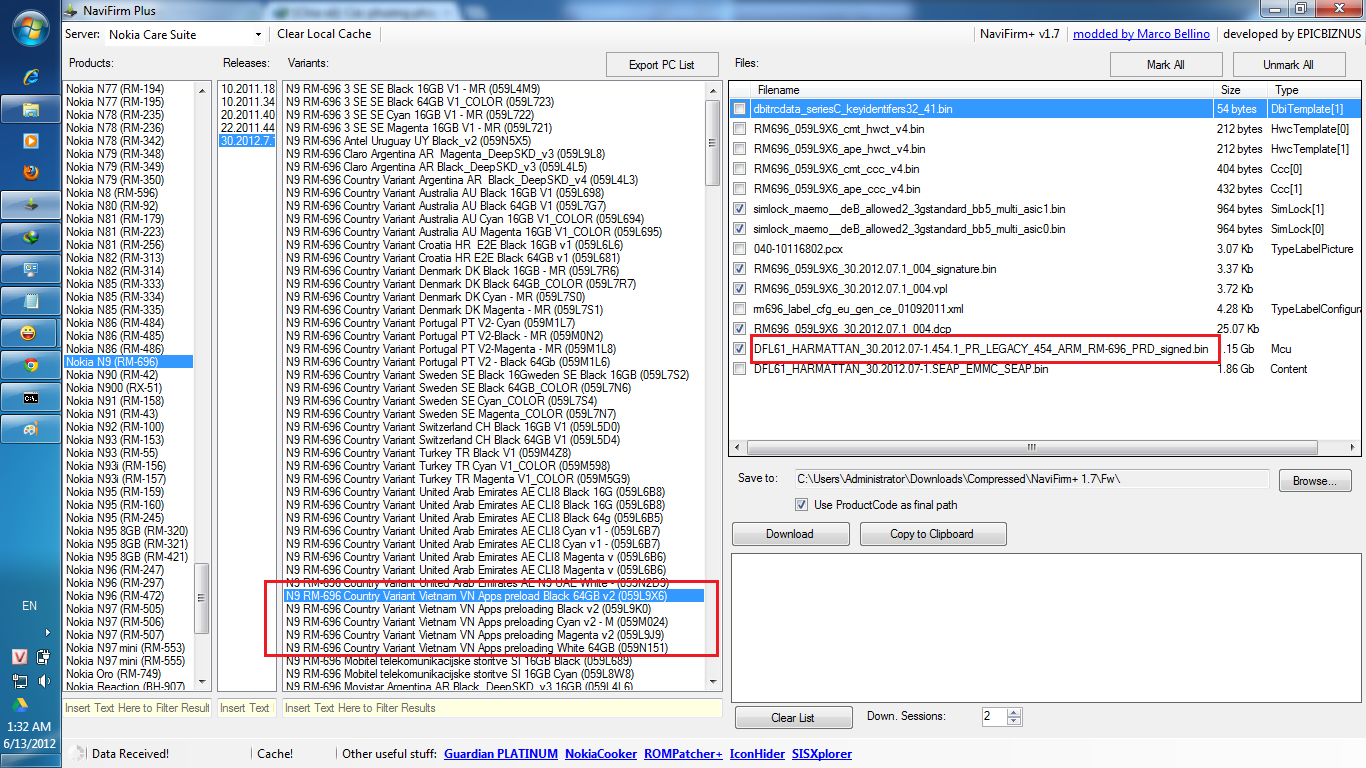Viewport: 1366px width, 768px height.
Task: Toggle checkbox for RM696_059L9X6_cmt_ccc_v4.bin
Action: pyautogui.click(x=739, y=168)
